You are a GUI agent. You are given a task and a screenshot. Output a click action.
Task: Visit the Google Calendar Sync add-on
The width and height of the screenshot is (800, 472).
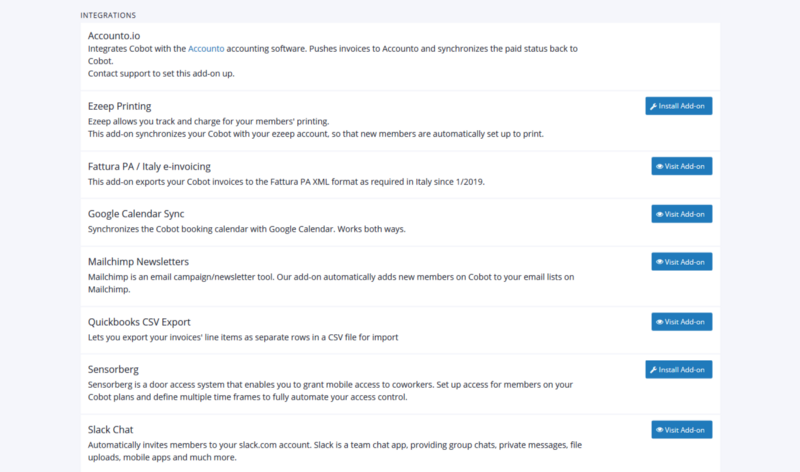point(682,214)
